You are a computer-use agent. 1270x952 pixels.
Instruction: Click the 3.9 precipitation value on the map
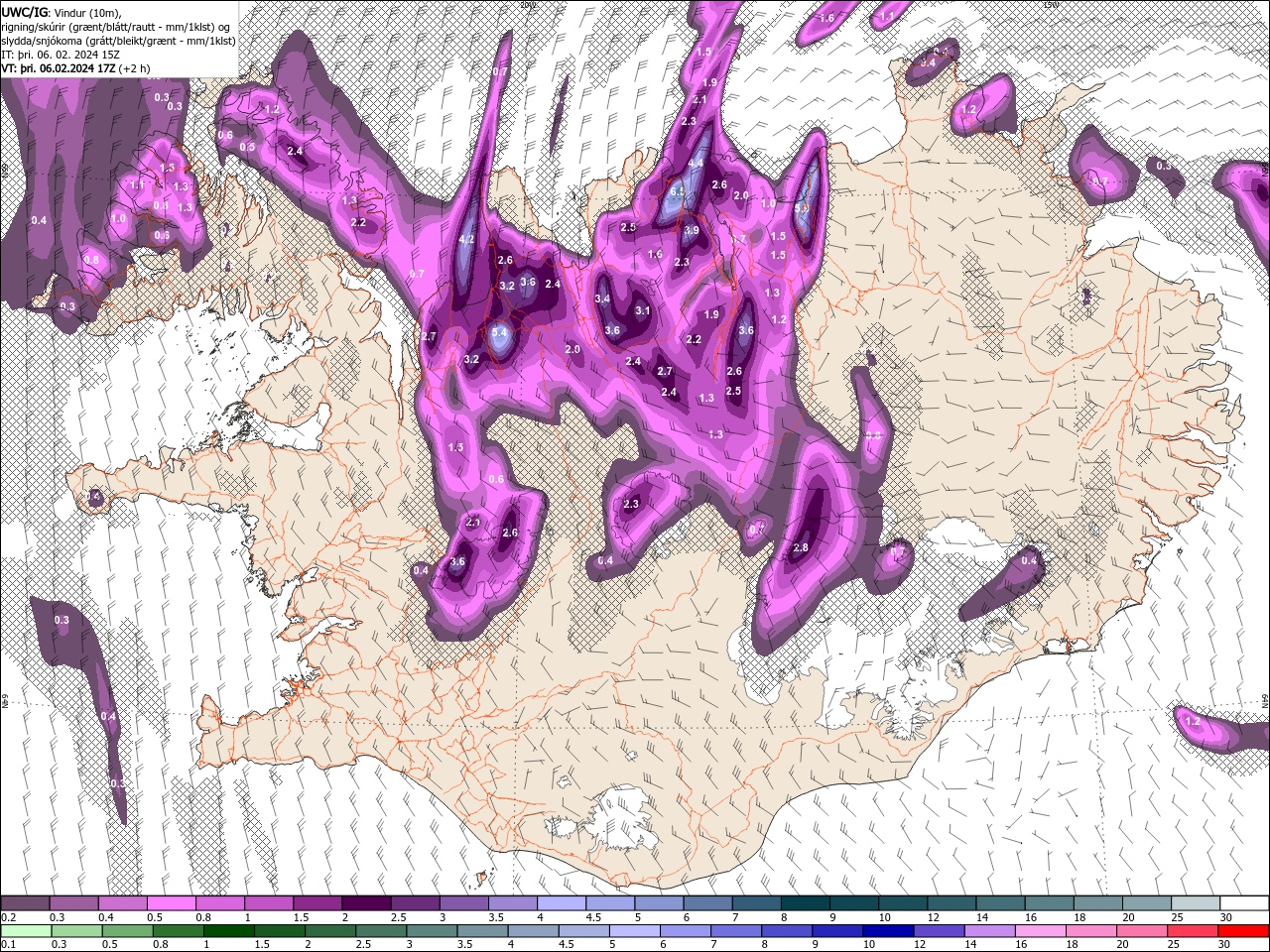click(x=692, y=230)
